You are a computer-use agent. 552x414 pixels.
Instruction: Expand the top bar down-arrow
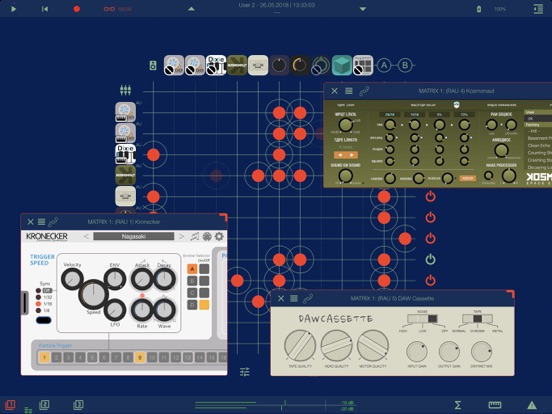coord(363,9)
